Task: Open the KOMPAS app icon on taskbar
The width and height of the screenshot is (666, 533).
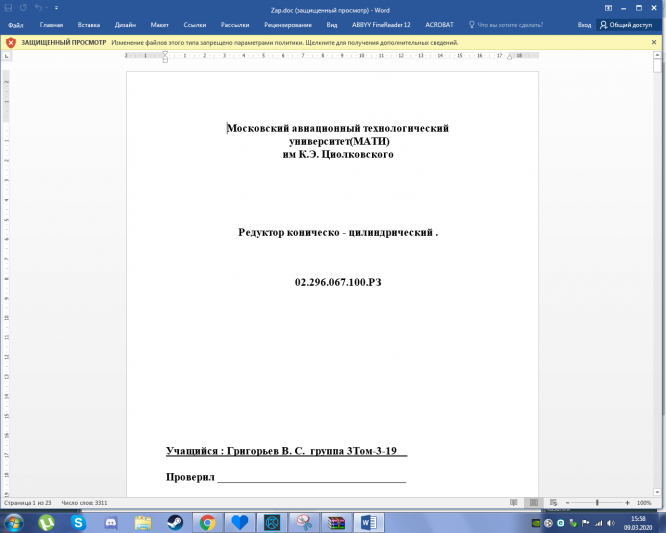Action: pyautogui.click(x=272, y=522)
